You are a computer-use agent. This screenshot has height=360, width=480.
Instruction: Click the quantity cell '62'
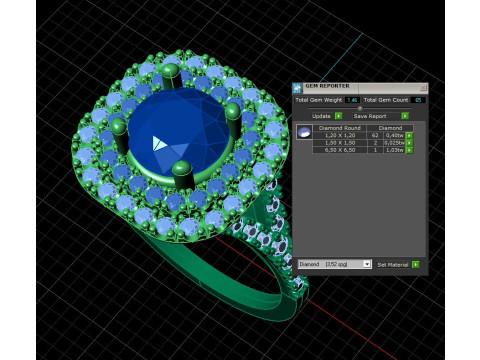pyautogui.click(x=375, y=135)
